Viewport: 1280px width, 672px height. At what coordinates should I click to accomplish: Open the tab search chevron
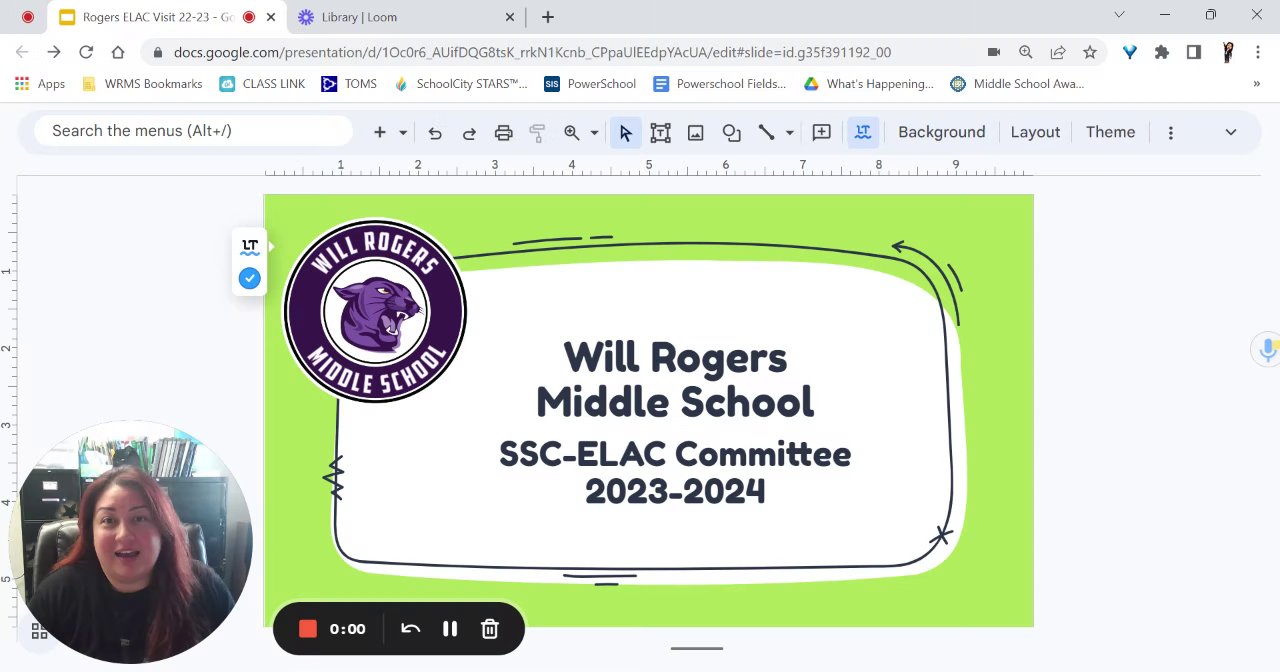(x=1119, y=14)
